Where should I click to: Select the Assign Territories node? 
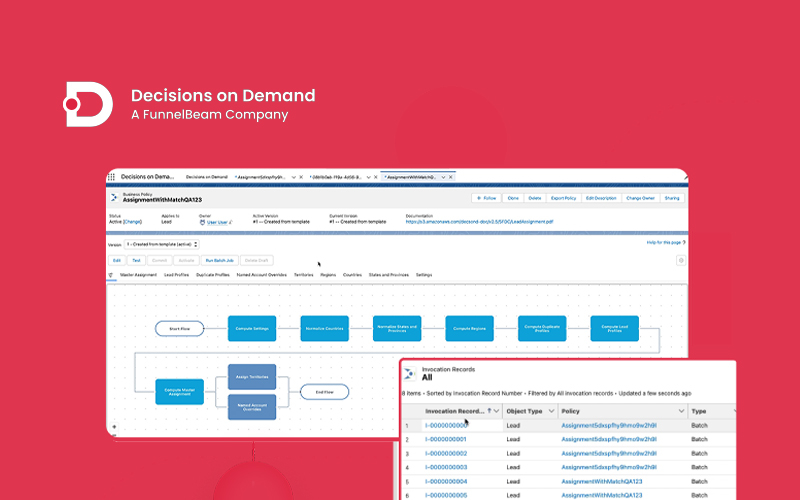click(x=252, y=377)
